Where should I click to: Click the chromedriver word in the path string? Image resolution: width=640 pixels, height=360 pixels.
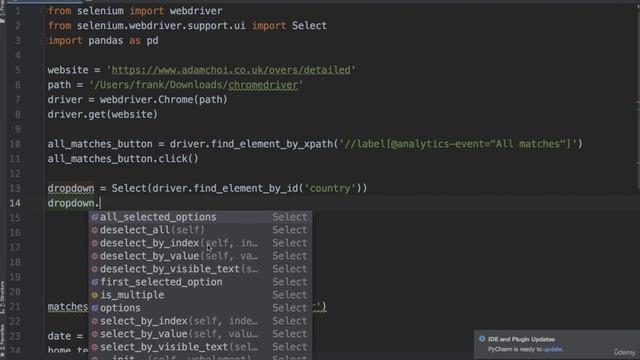tap(263, 85)
